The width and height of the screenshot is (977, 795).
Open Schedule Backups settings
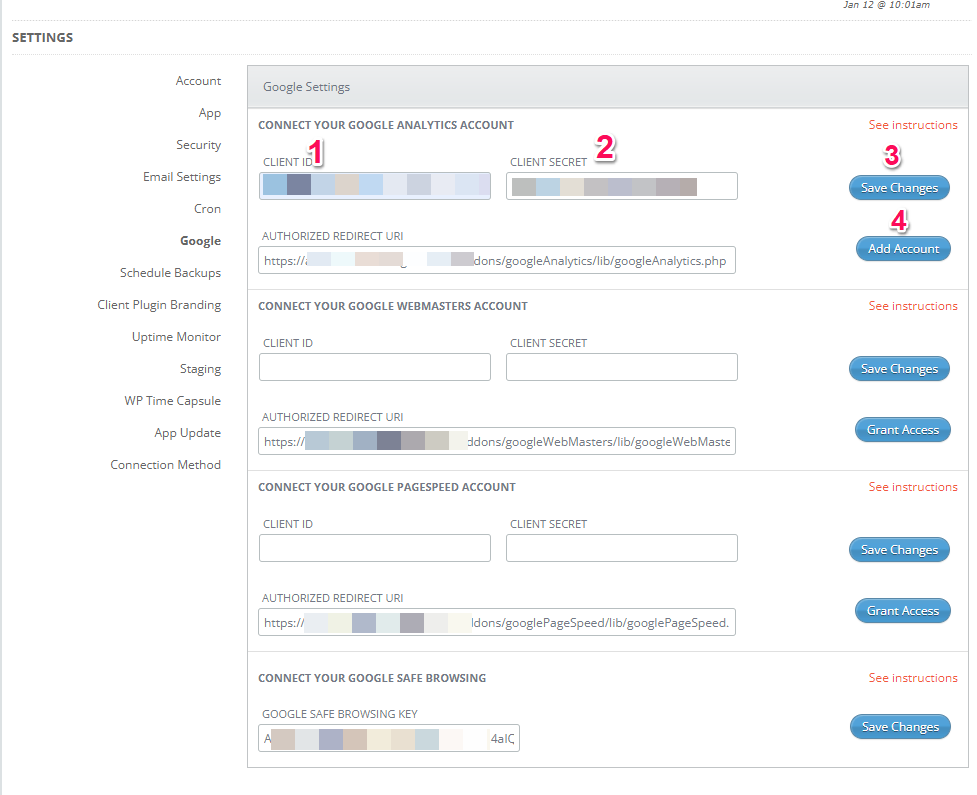[170, 273]
